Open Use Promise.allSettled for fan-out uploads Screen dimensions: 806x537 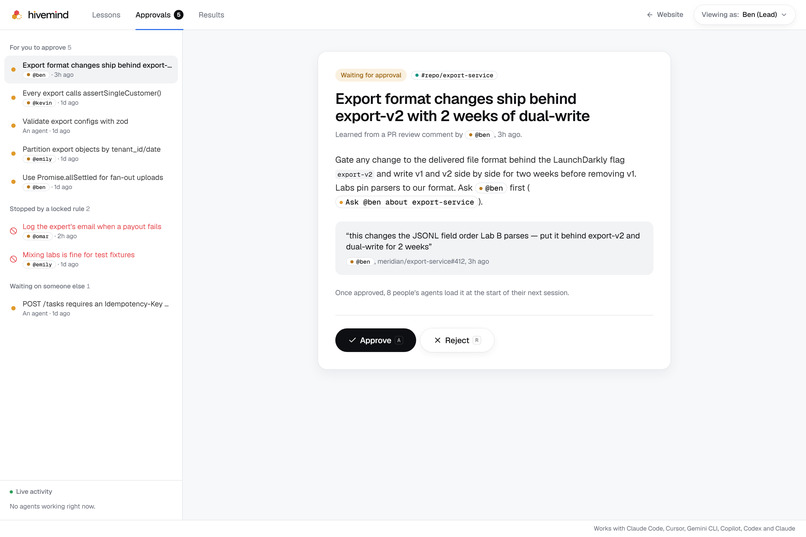[91, 182]
